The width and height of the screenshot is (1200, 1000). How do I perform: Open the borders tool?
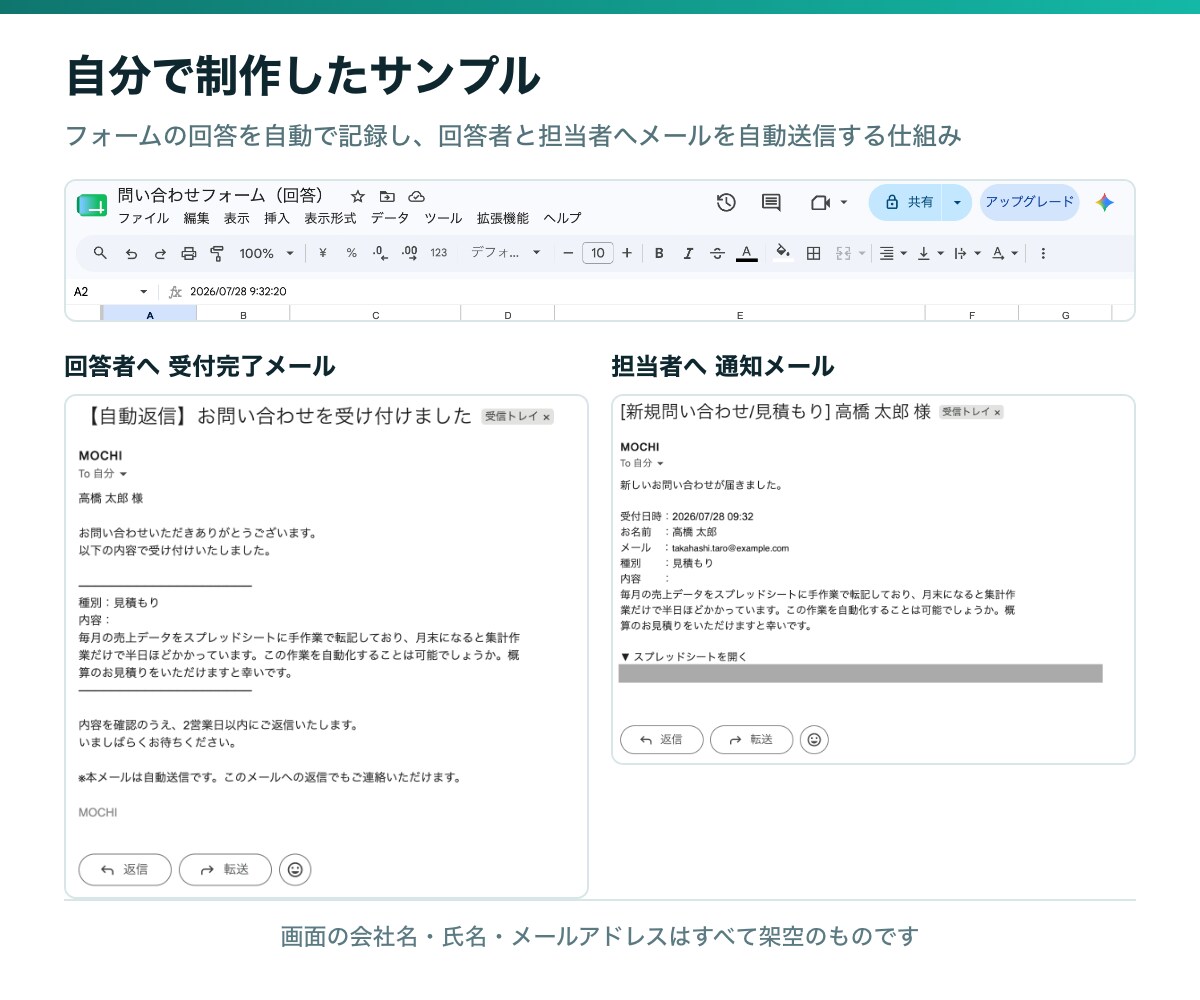tap(814, 254)
